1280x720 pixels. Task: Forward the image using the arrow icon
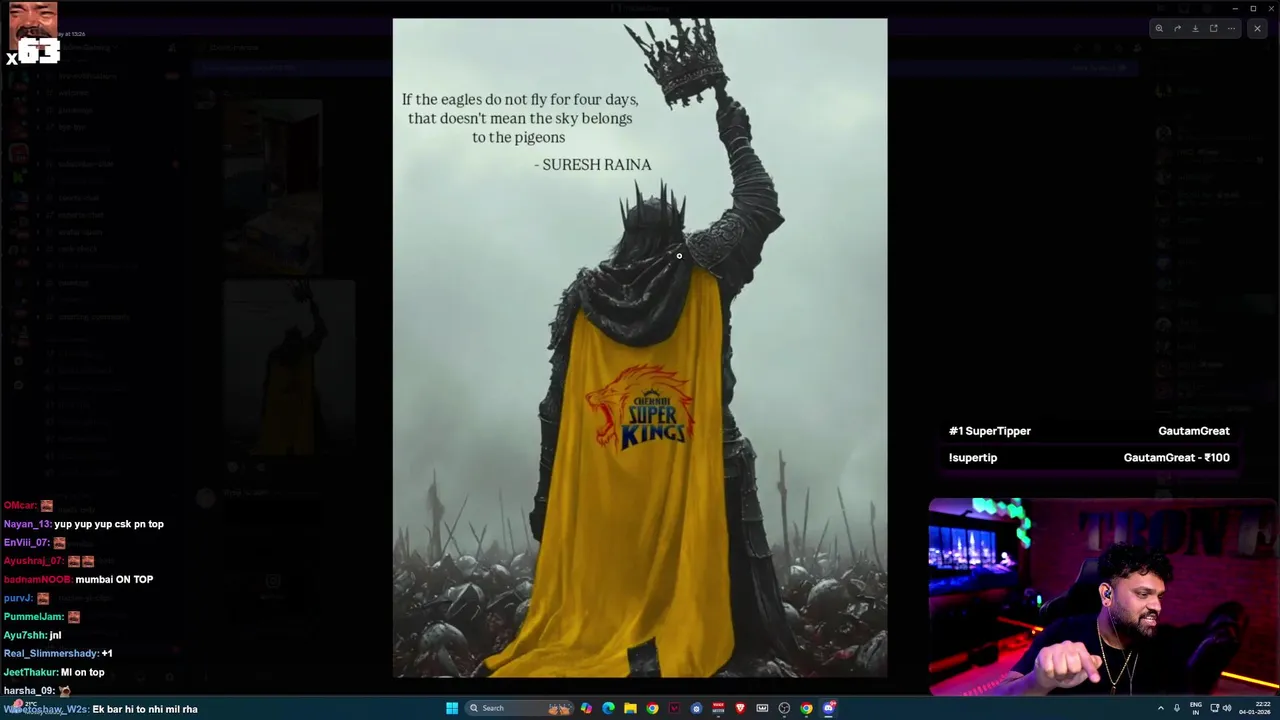pos(1177,28)
